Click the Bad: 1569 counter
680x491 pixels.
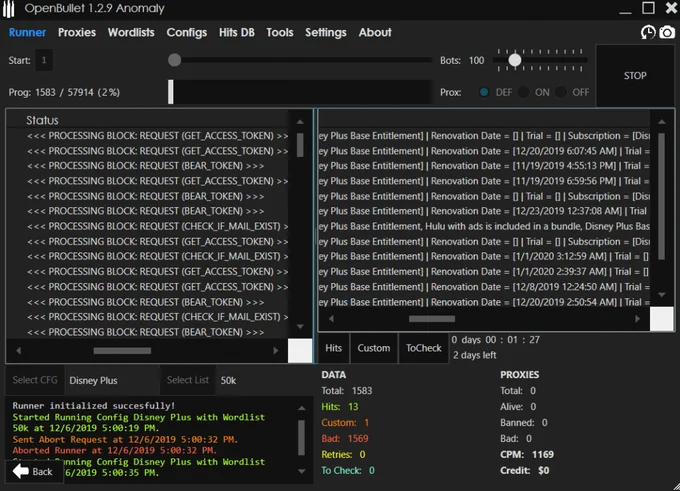[345, 439]
